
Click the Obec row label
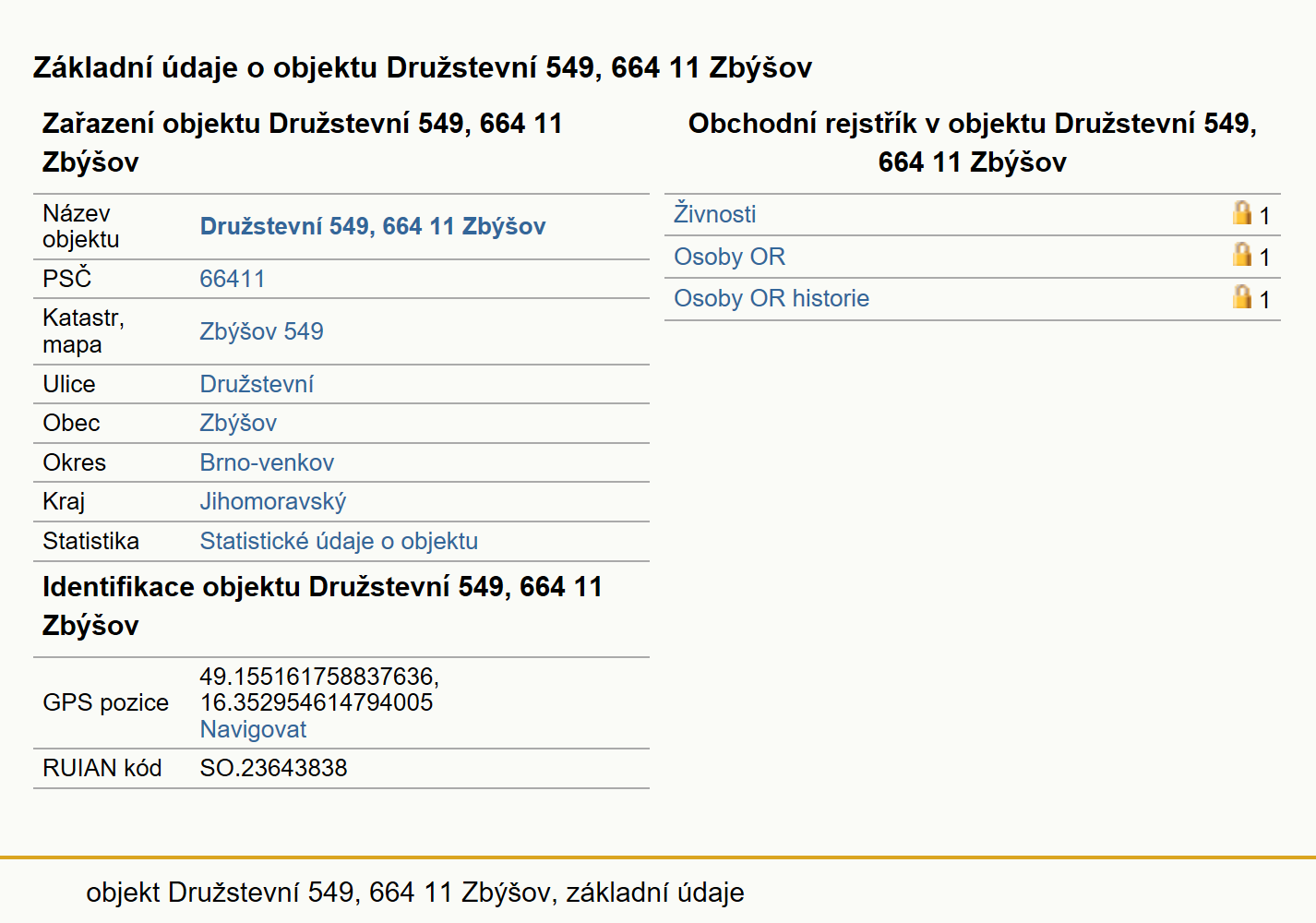pyautogui.click(x=71, y=423)
